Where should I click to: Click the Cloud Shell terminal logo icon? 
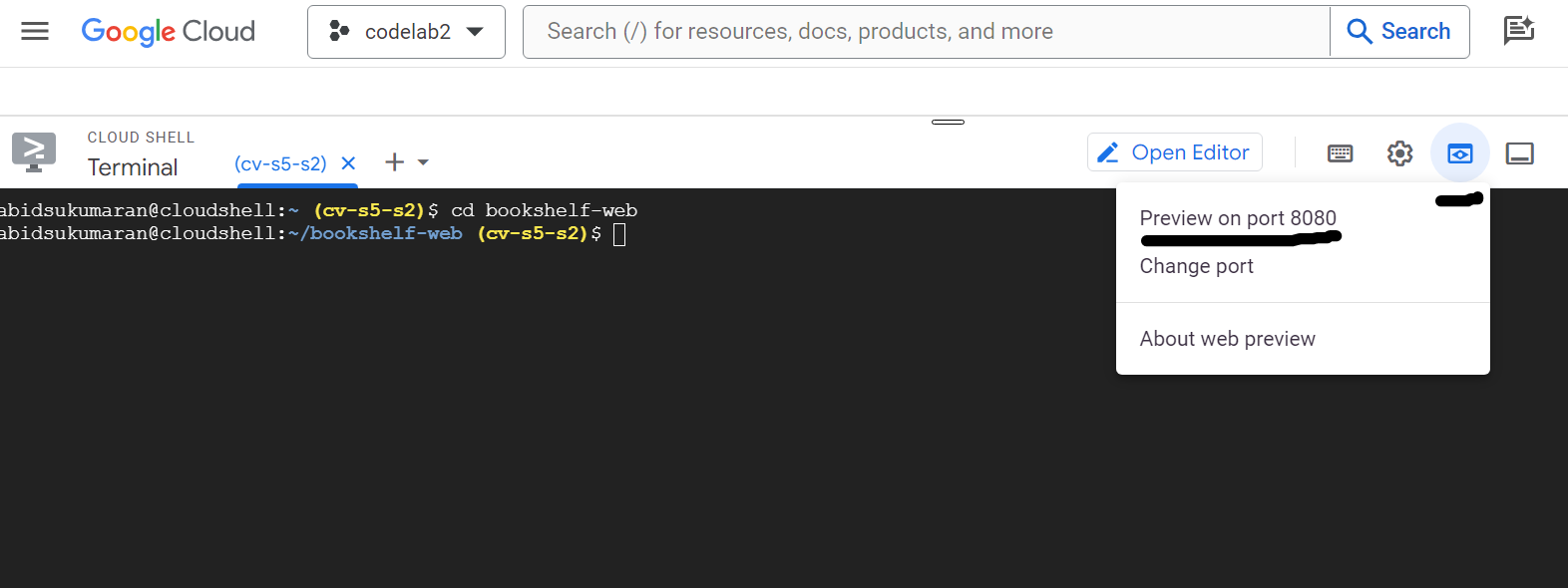click(34, 152)
